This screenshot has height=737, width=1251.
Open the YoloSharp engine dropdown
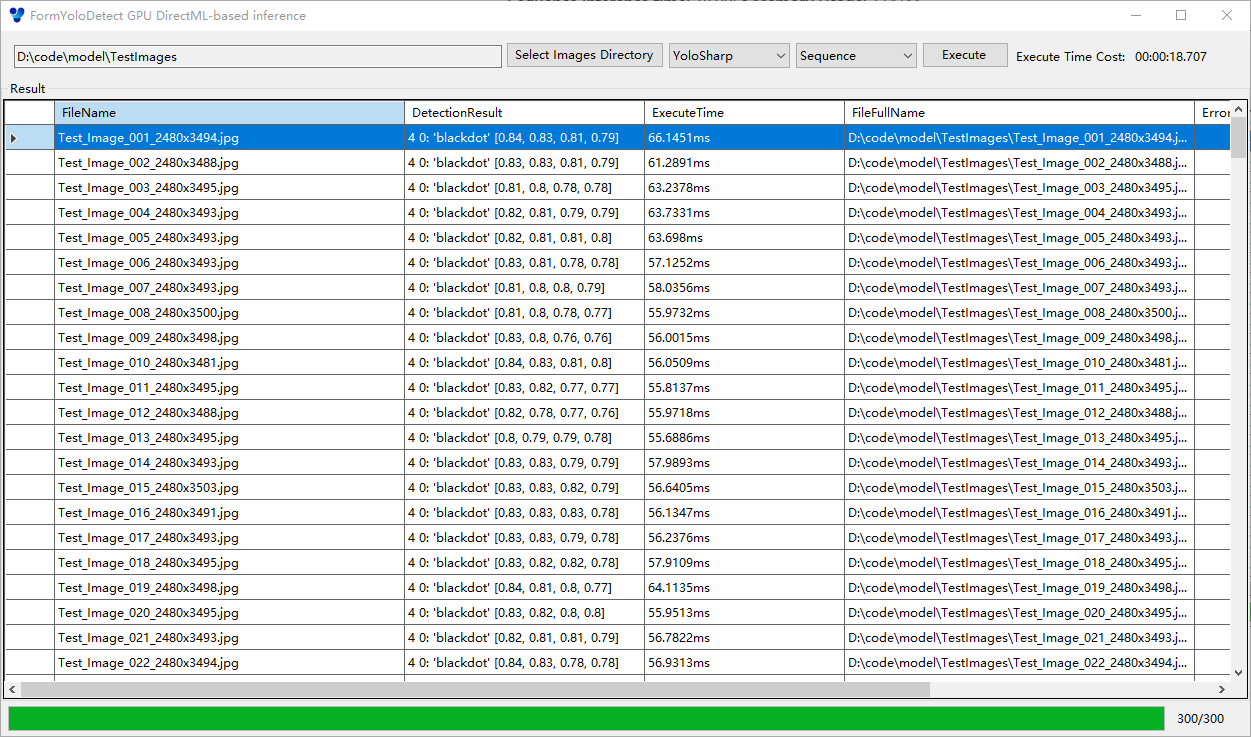pyautogui.click(x=730, y=56)
